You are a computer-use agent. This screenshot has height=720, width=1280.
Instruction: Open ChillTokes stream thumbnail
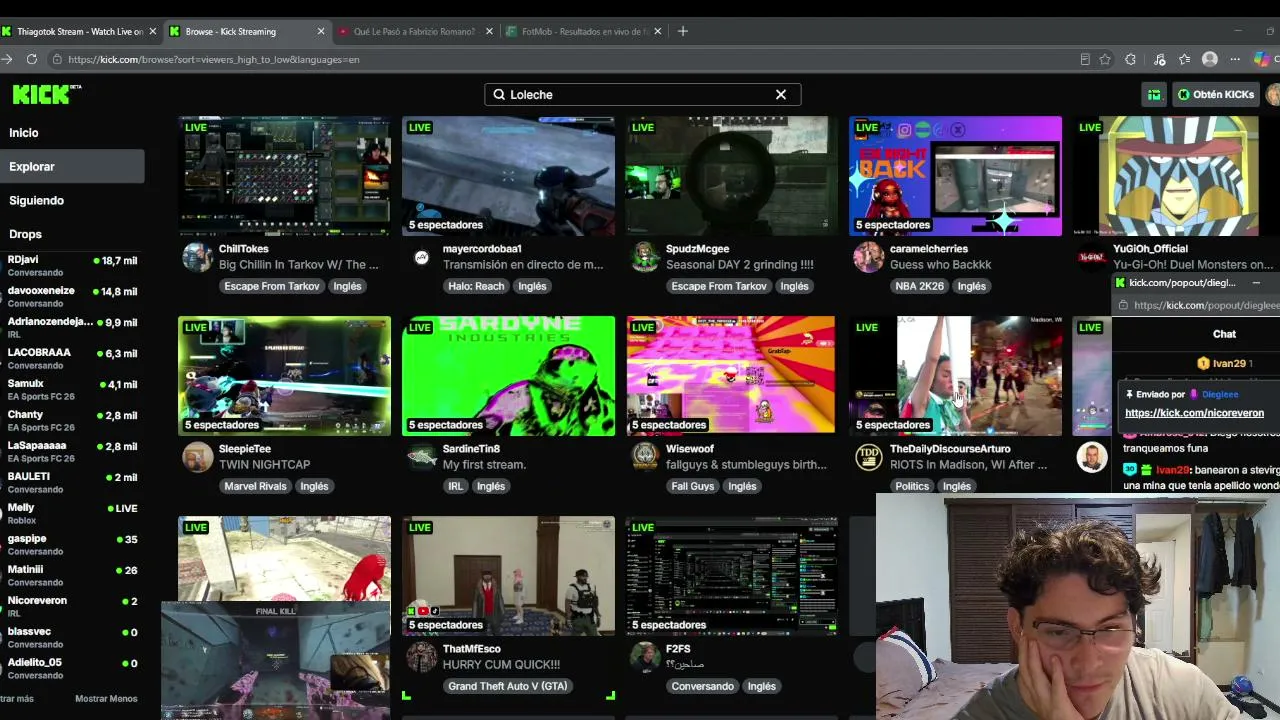tap(285, 176)
